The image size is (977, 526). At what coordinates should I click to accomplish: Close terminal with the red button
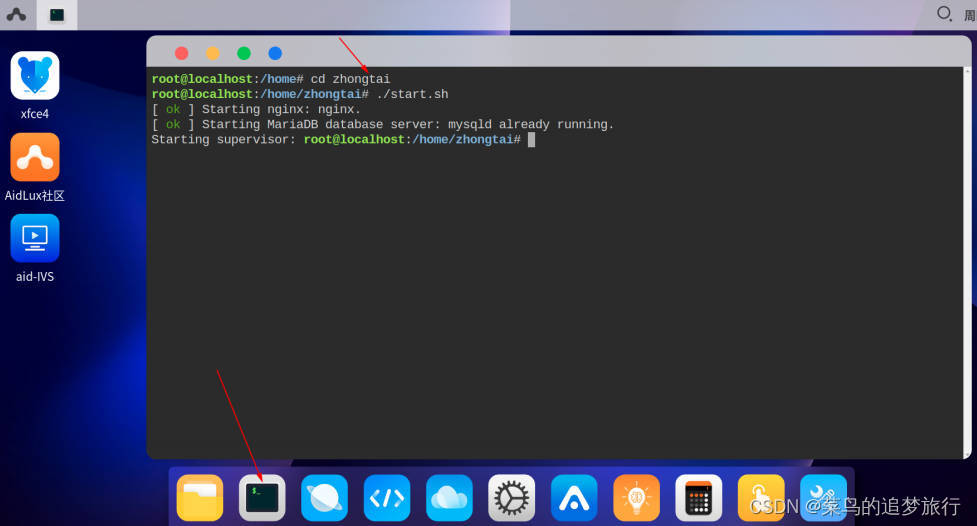point(181,53)
